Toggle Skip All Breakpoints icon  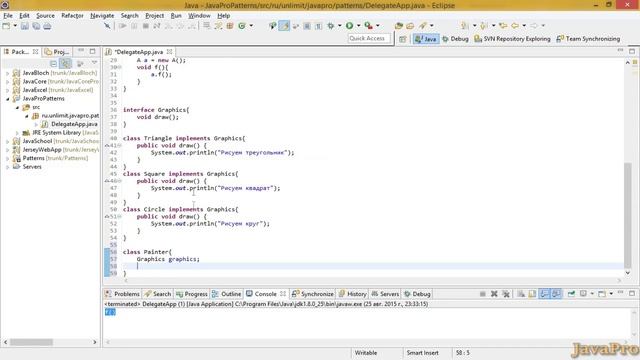pos(107,26)
